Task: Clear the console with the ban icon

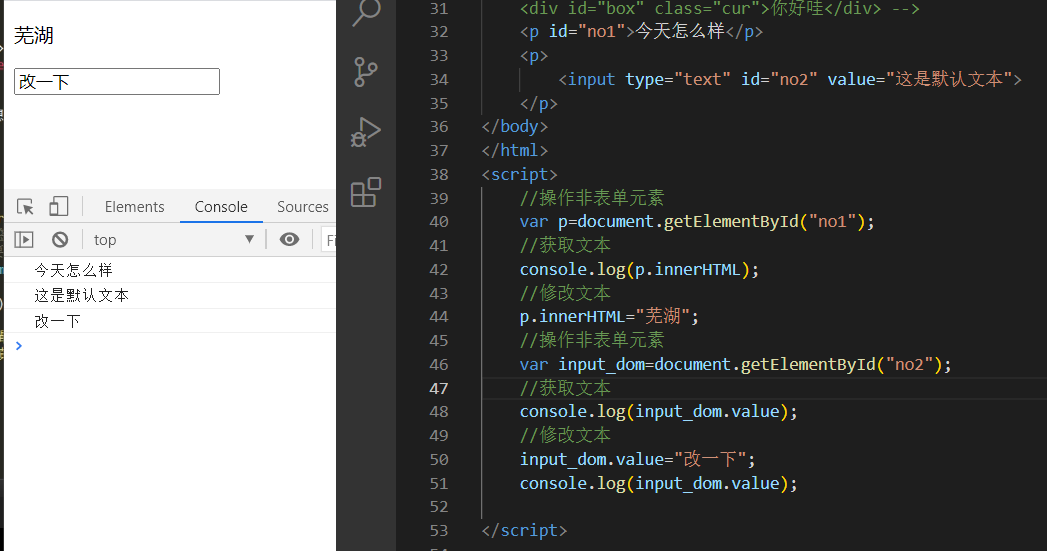Action: pos(60,239)
